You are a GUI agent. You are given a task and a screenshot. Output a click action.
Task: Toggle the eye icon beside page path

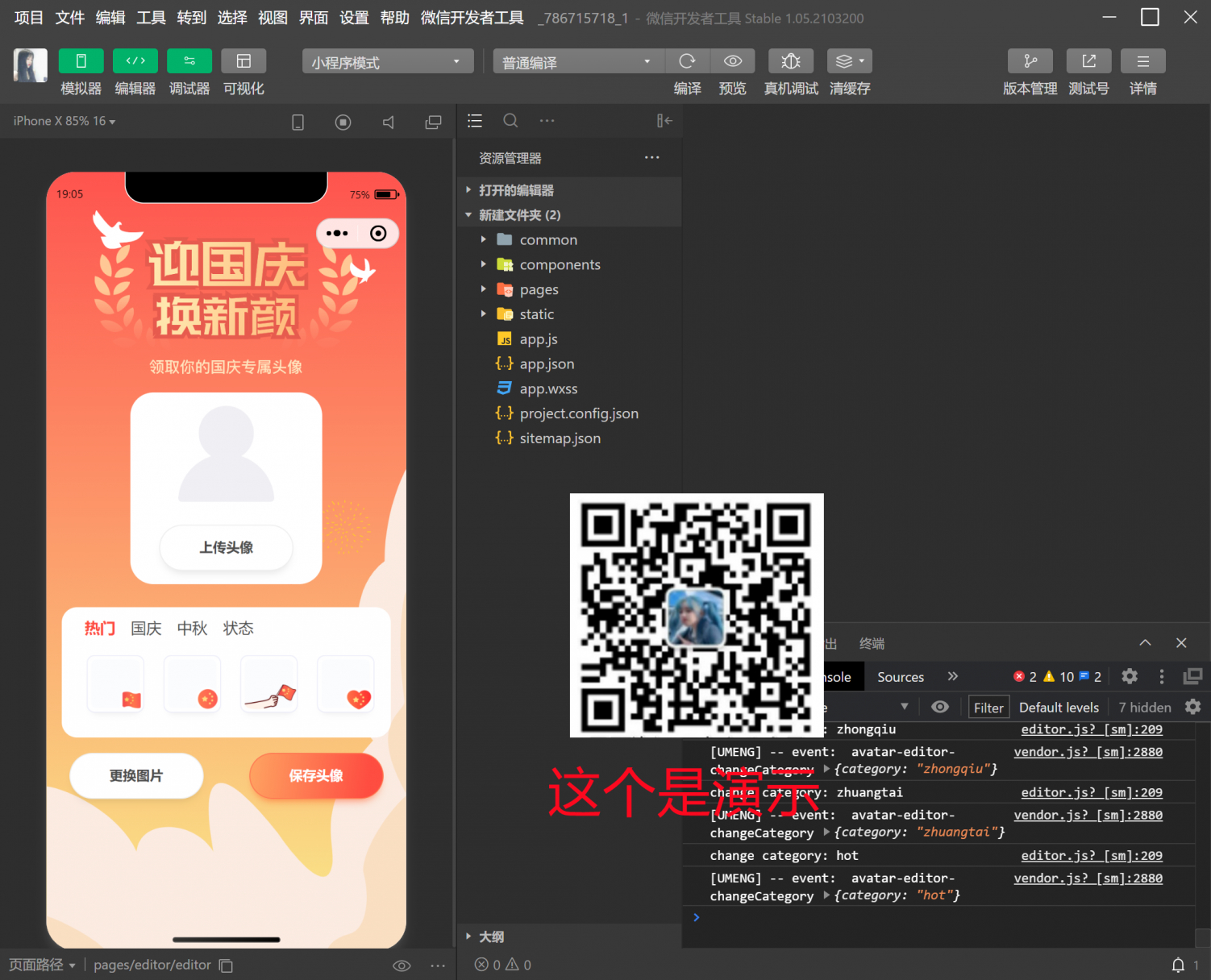(402, 965)
